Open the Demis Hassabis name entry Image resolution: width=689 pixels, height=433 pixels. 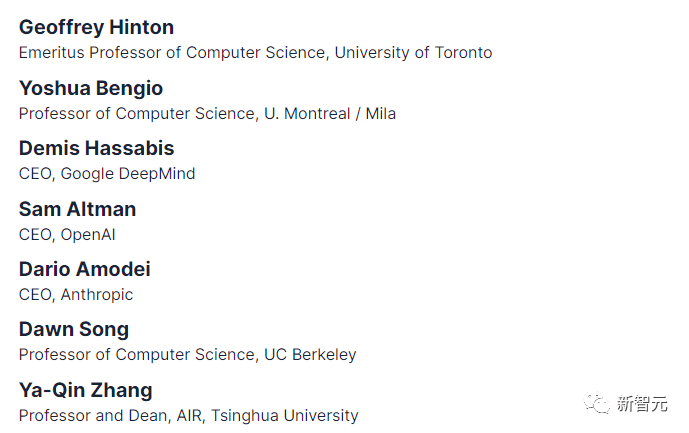96,148
